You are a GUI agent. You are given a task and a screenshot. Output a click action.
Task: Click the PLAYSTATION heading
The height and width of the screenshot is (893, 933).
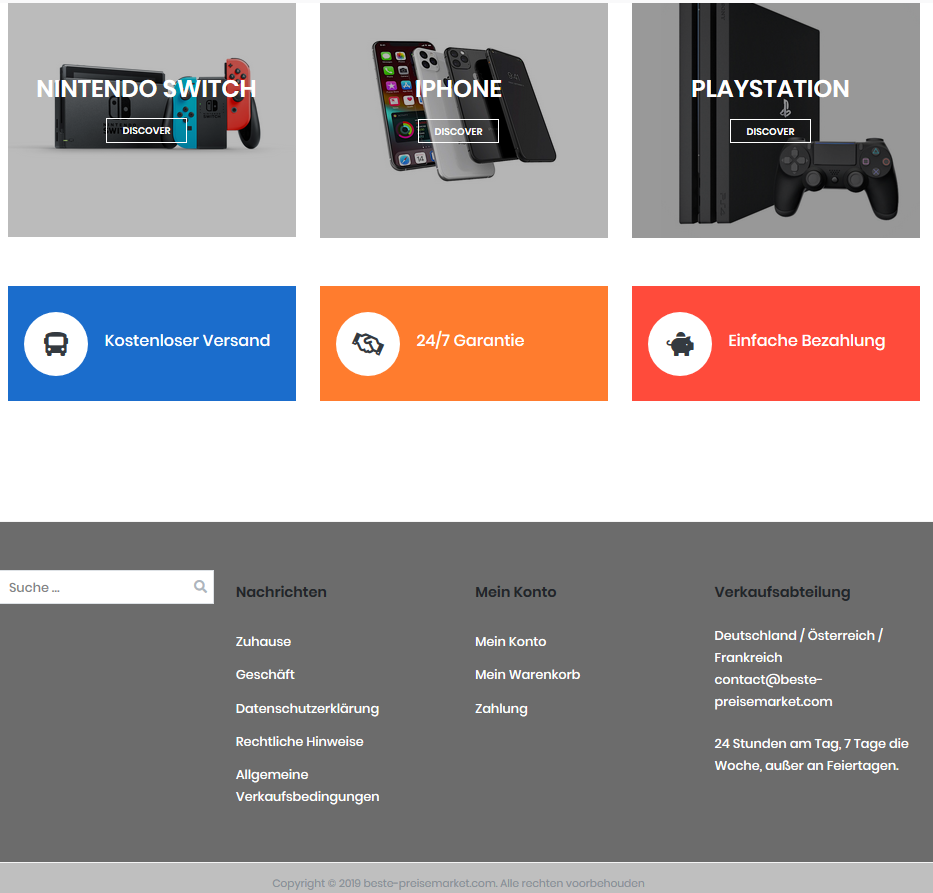coord(770,89)
